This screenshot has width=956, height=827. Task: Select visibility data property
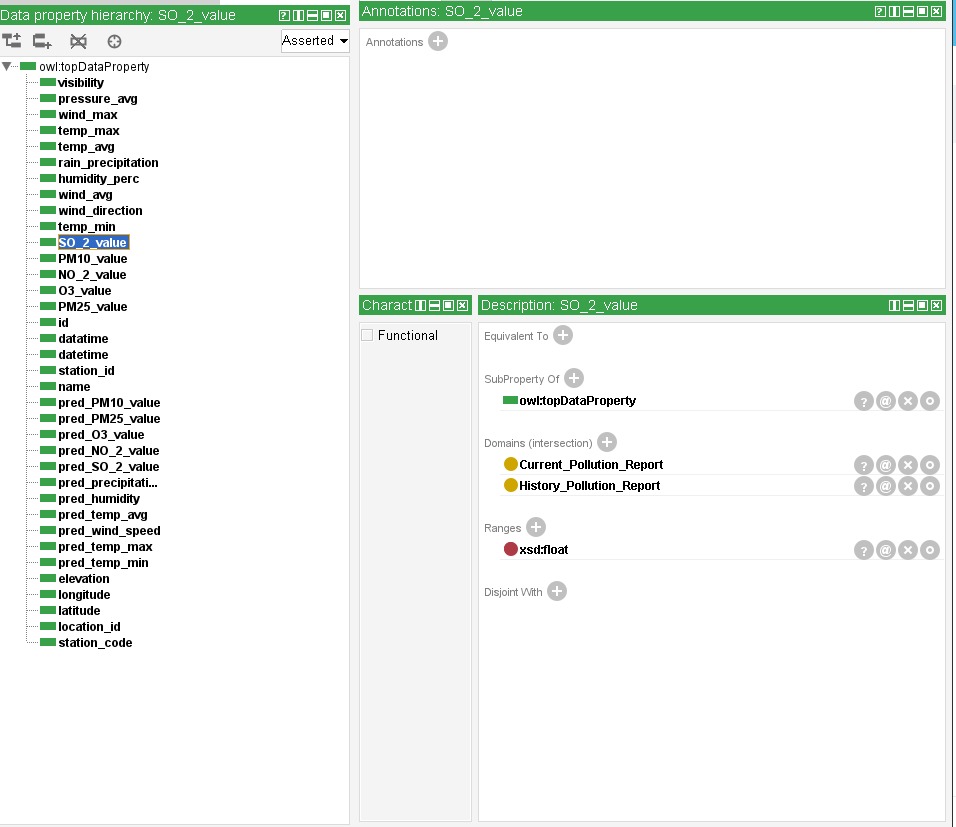coord(80,82)
